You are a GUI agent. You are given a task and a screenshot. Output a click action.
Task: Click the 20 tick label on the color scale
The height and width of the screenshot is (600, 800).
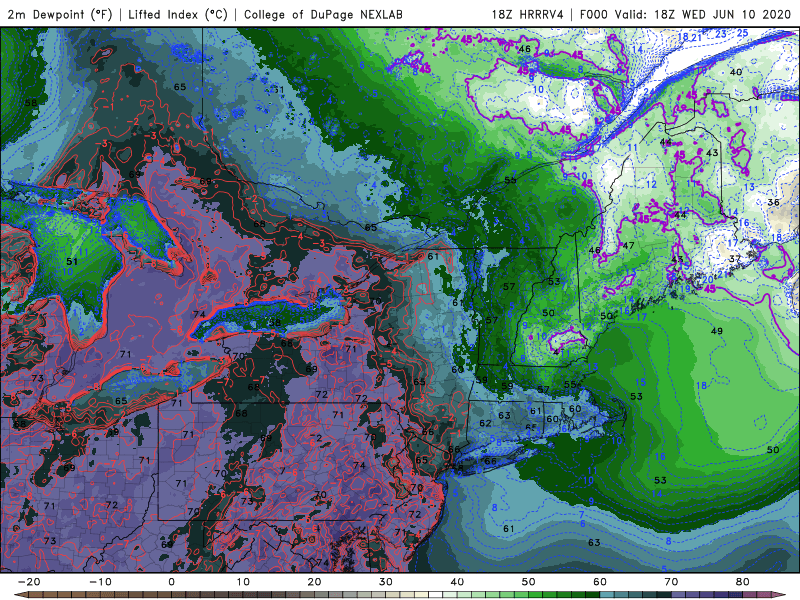point(314,582)
